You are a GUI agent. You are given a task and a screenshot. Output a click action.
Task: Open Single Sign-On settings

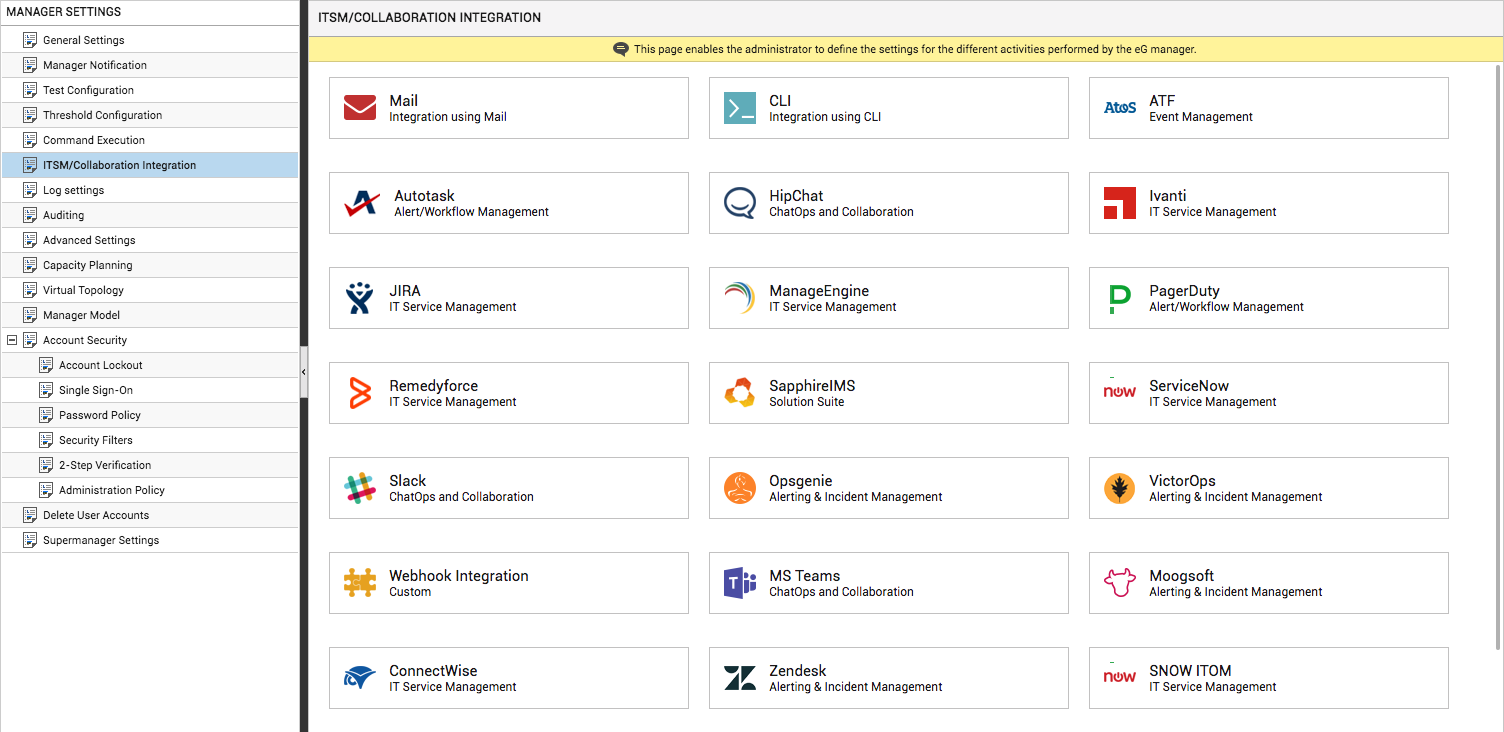point(96,390)
